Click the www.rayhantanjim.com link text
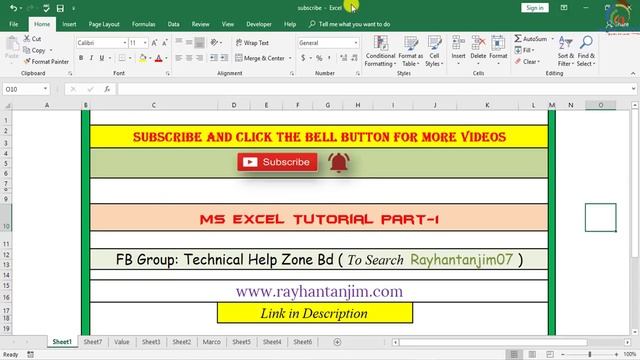 coord(319,291)
